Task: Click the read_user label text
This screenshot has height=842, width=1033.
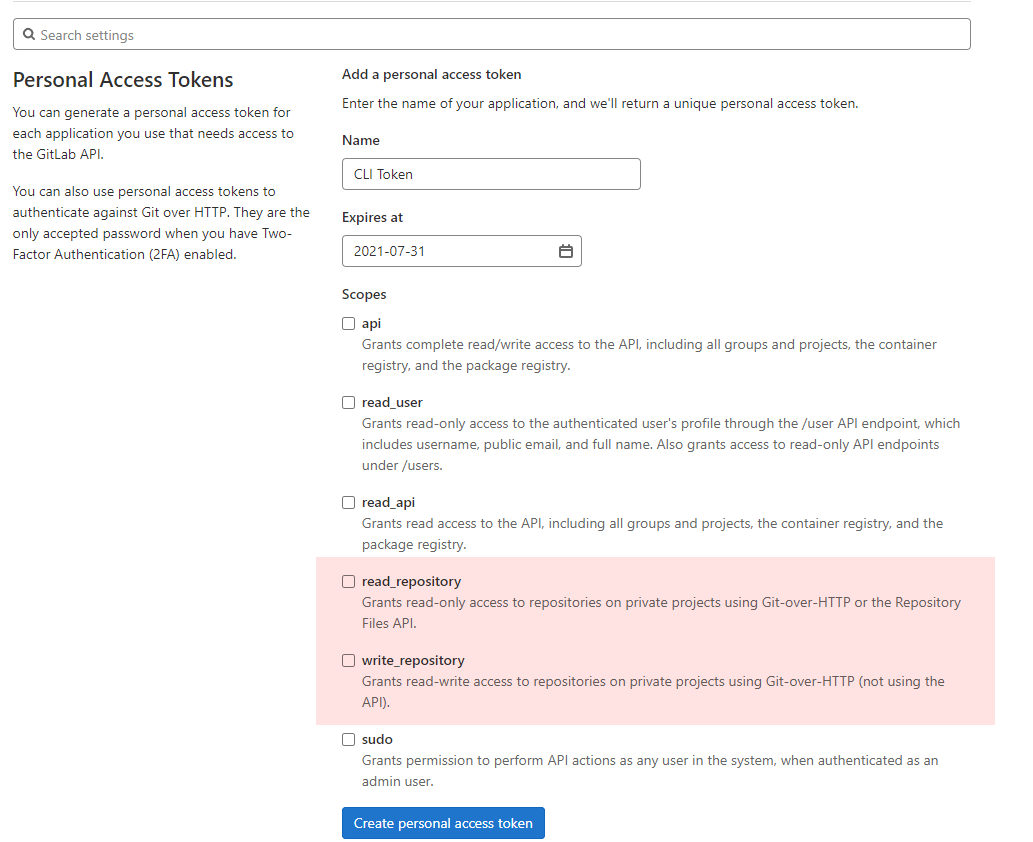Action: (392, 402)
